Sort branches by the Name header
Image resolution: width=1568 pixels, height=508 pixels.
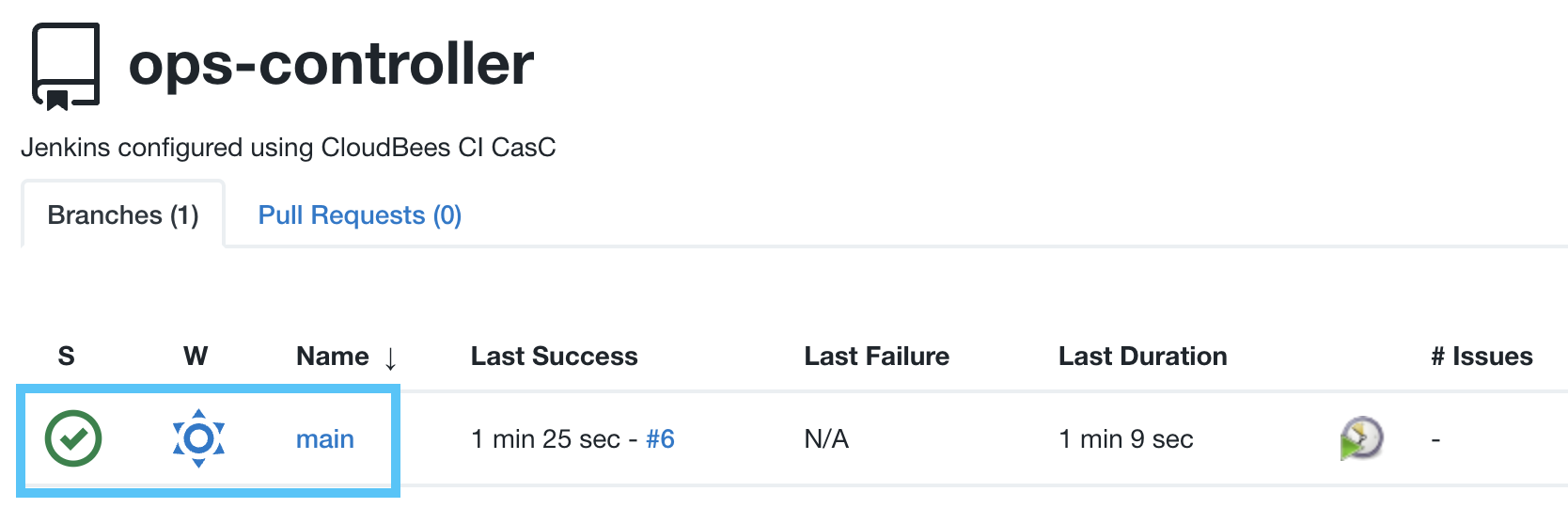pos(332,357)
